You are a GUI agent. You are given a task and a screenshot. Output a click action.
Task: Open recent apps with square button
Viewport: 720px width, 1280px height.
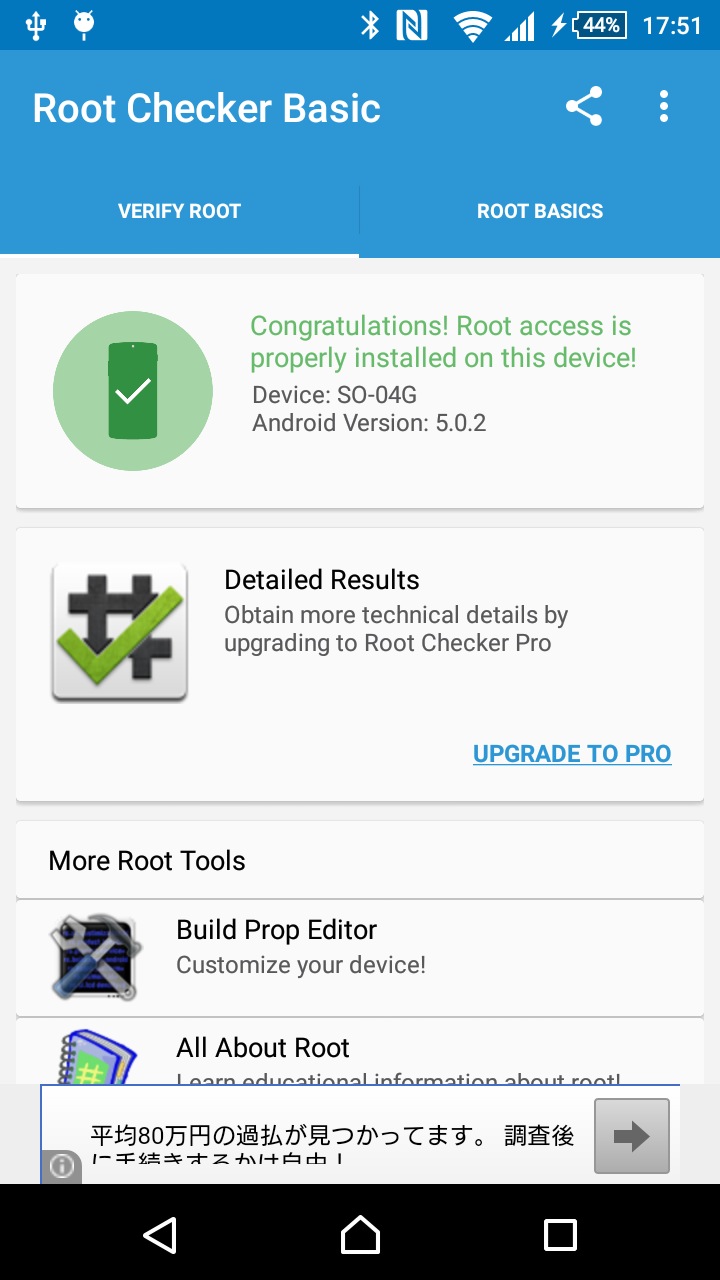[x=560, y=1235]
